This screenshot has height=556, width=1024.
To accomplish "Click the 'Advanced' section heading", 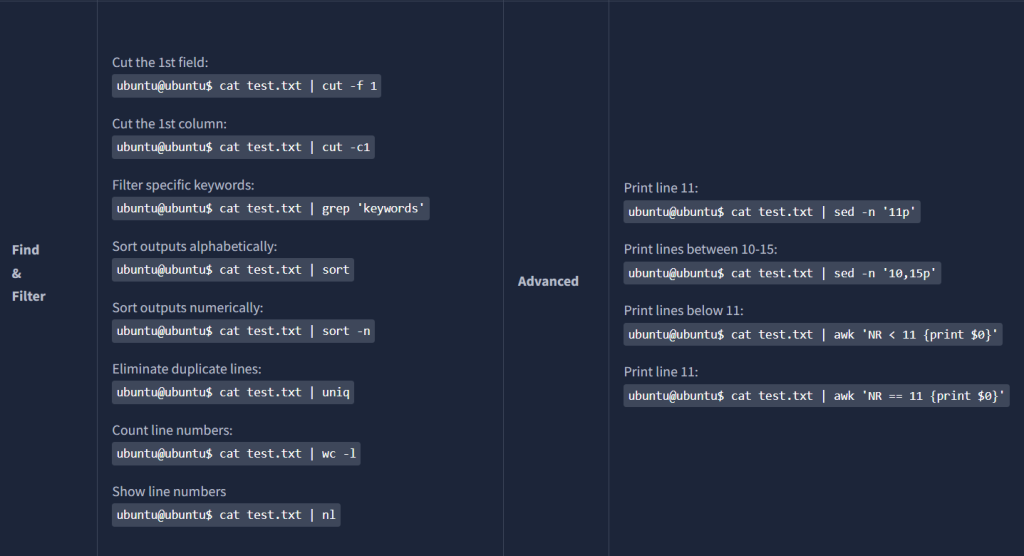I will [548, 281].
